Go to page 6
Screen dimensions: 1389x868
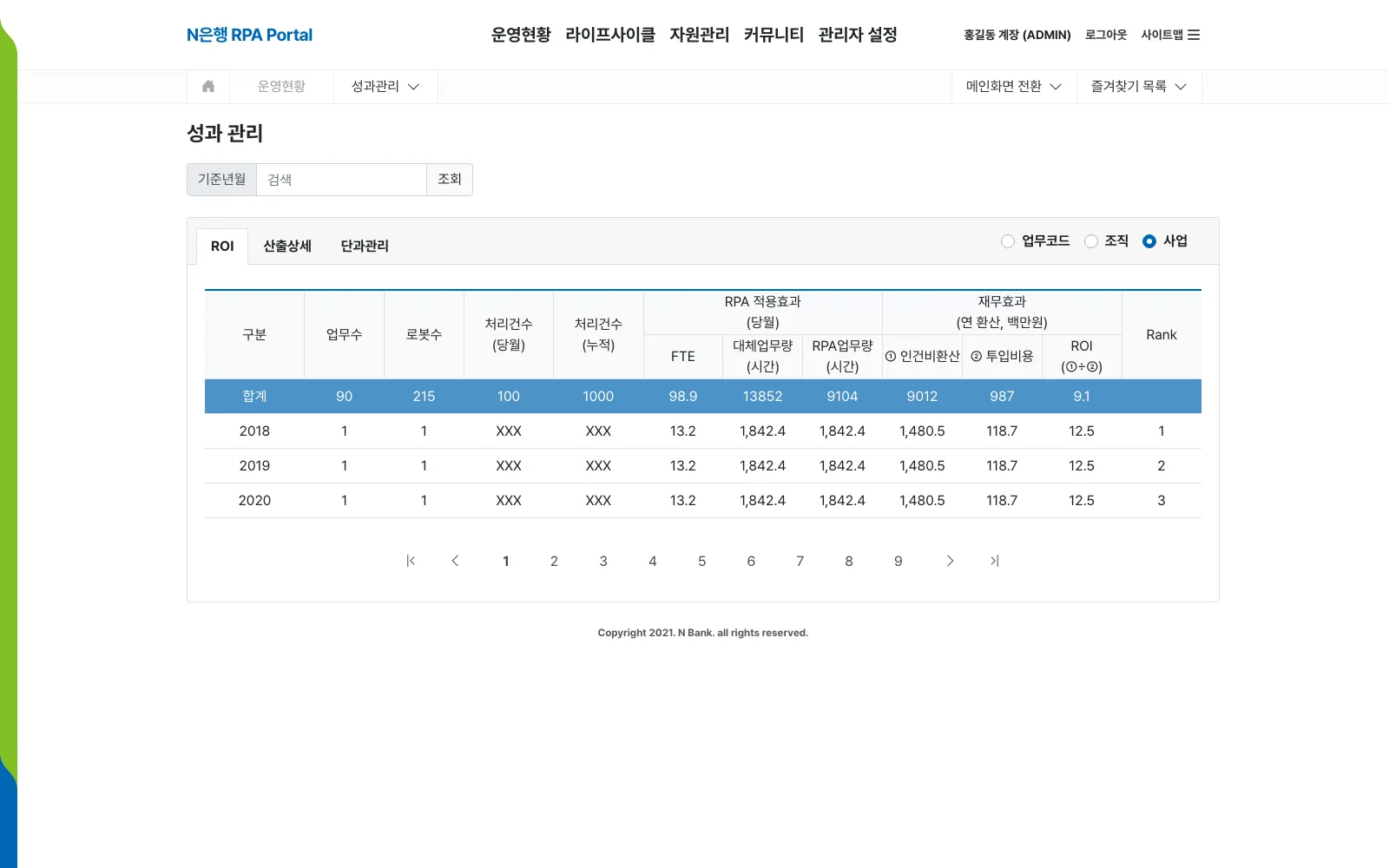click(751, 561)
